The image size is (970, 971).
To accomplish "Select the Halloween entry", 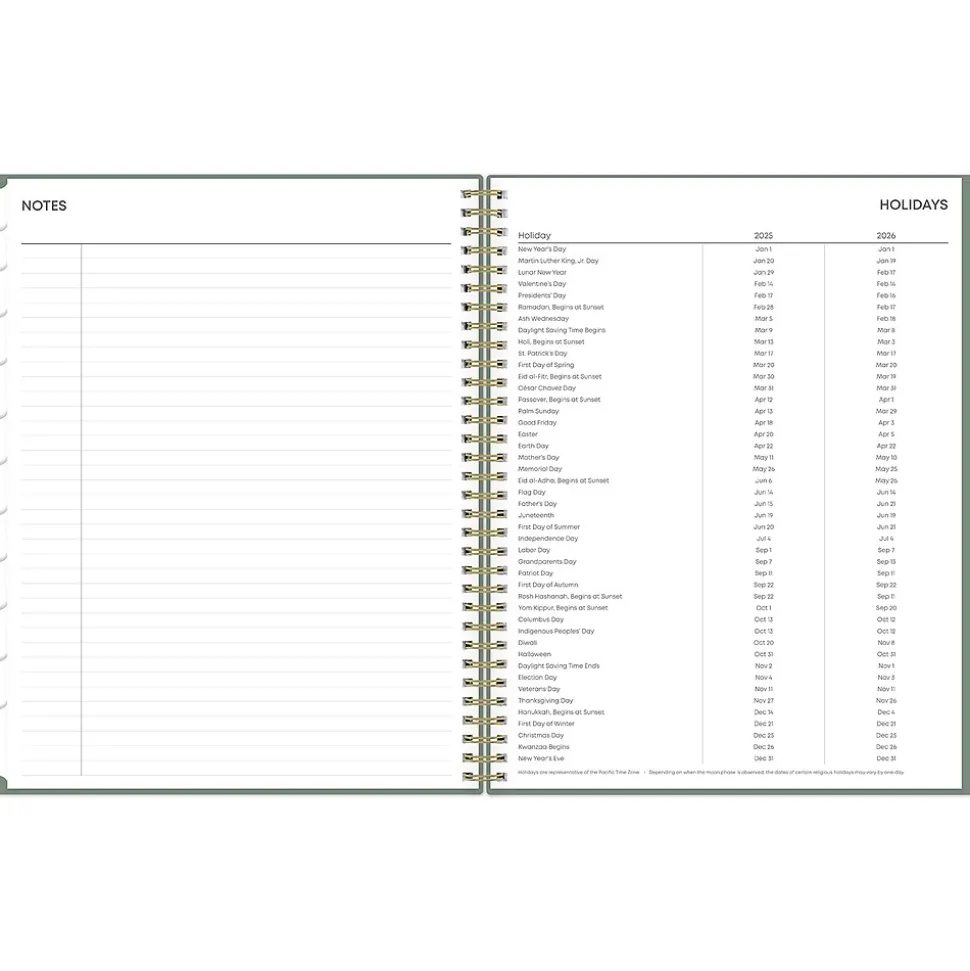I will (x=534, y=654).
